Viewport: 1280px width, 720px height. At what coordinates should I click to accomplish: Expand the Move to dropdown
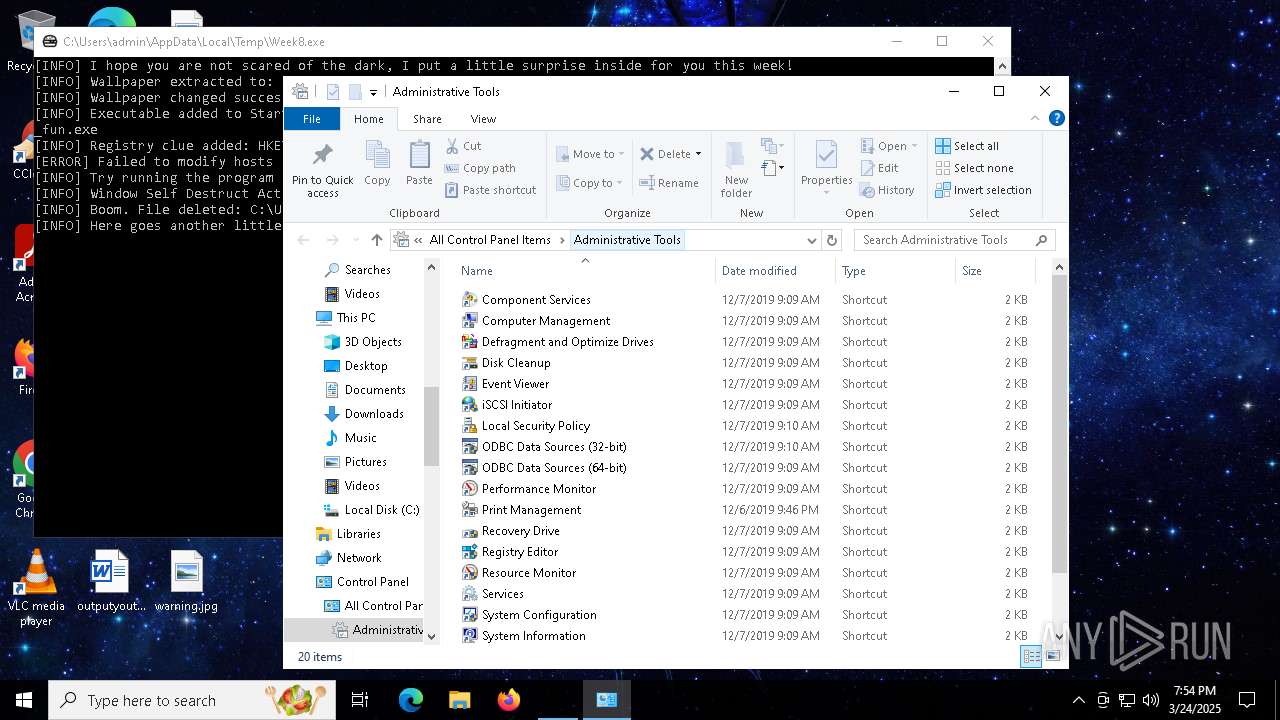(621, 154)
